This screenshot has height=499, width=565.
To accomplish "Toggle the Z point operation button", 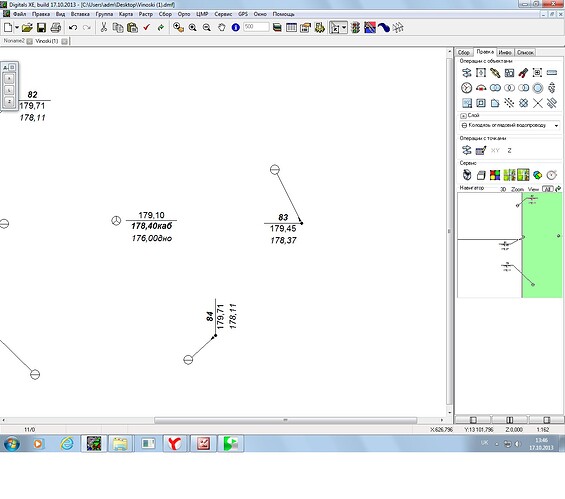I will pyautogui.click(x=509, y=151).
